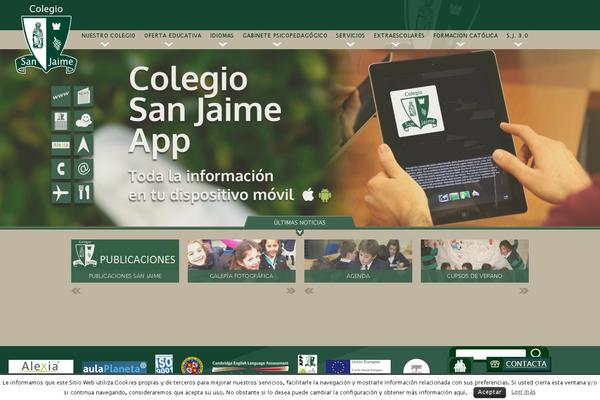Open the Oferta Educativa menu

[x=173, y=35]
